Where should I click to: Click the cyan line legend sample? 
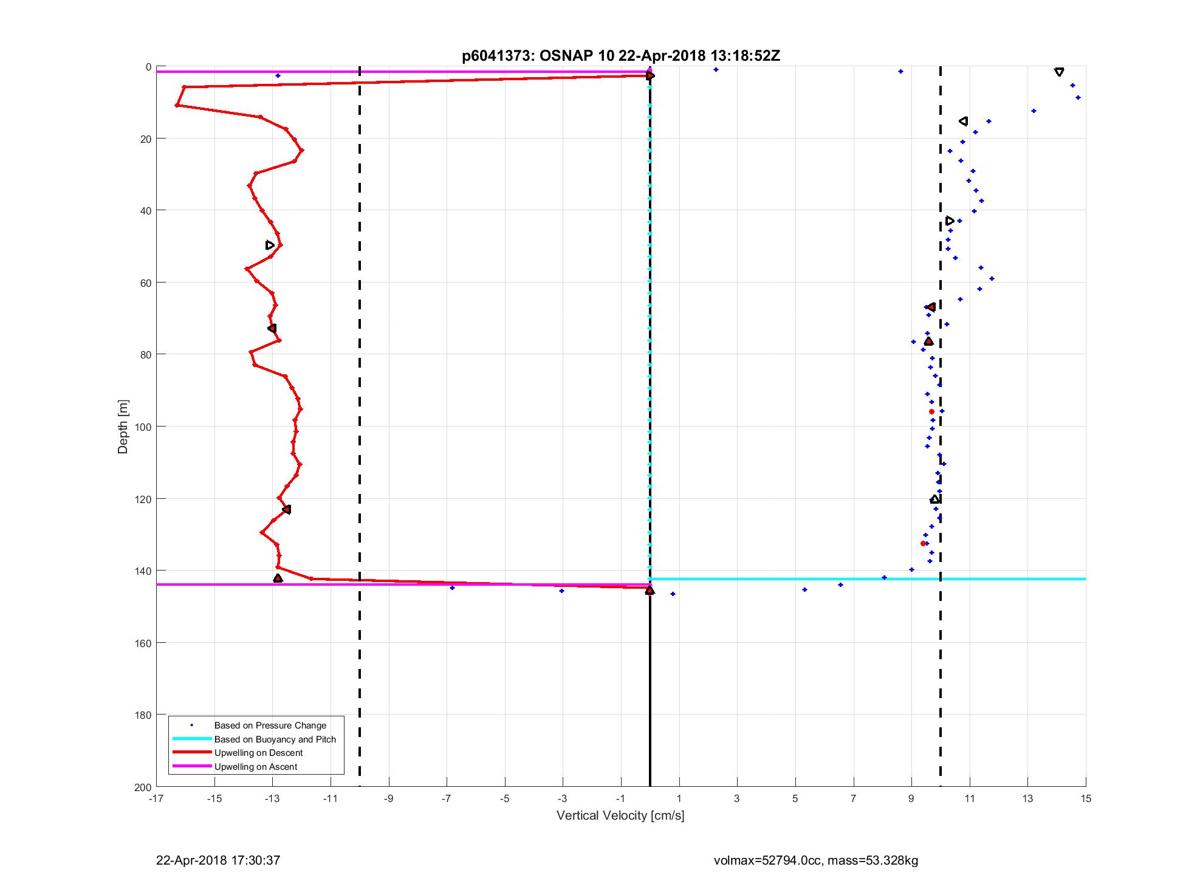(192, 739)
